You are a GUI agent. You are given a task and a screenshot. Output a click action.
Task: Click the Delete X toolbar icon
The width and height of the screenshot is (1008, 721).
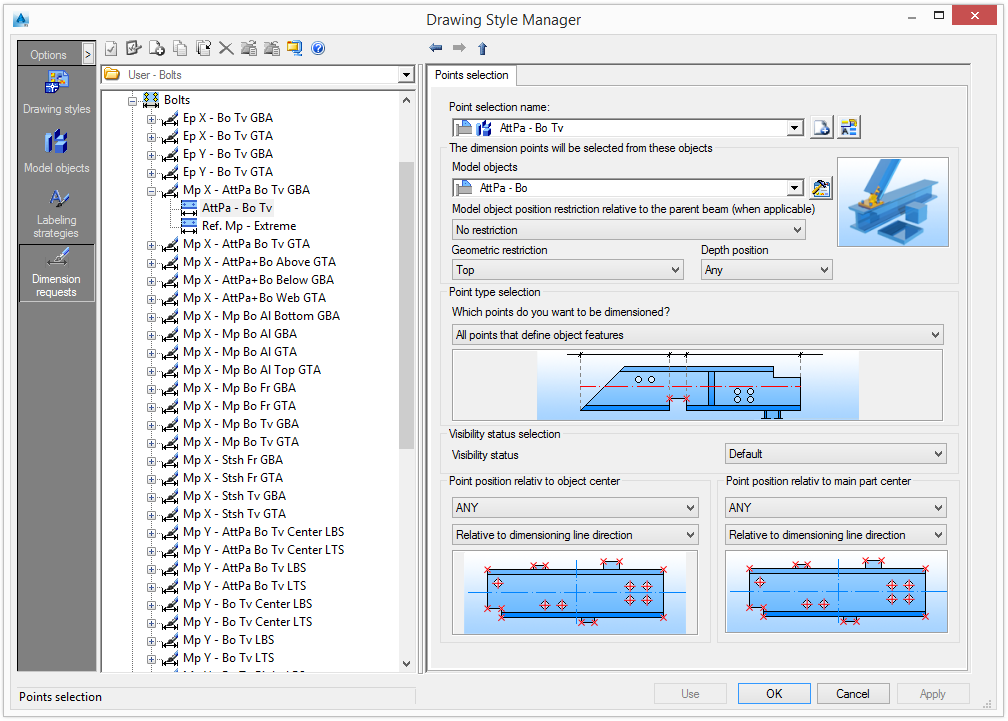click(226, 48)
